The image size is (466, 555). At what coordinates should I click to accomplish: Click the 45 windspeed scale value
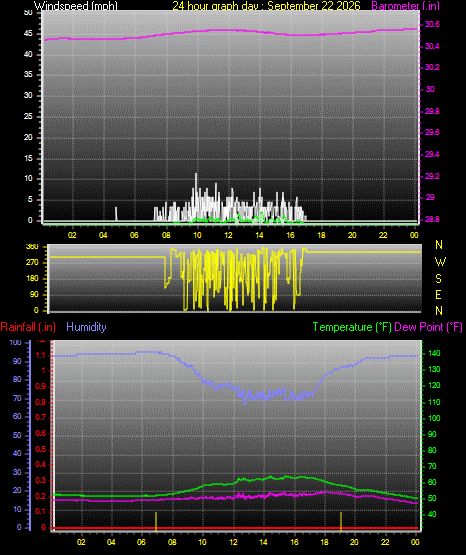pyautogui.click(x=28, y=34)
